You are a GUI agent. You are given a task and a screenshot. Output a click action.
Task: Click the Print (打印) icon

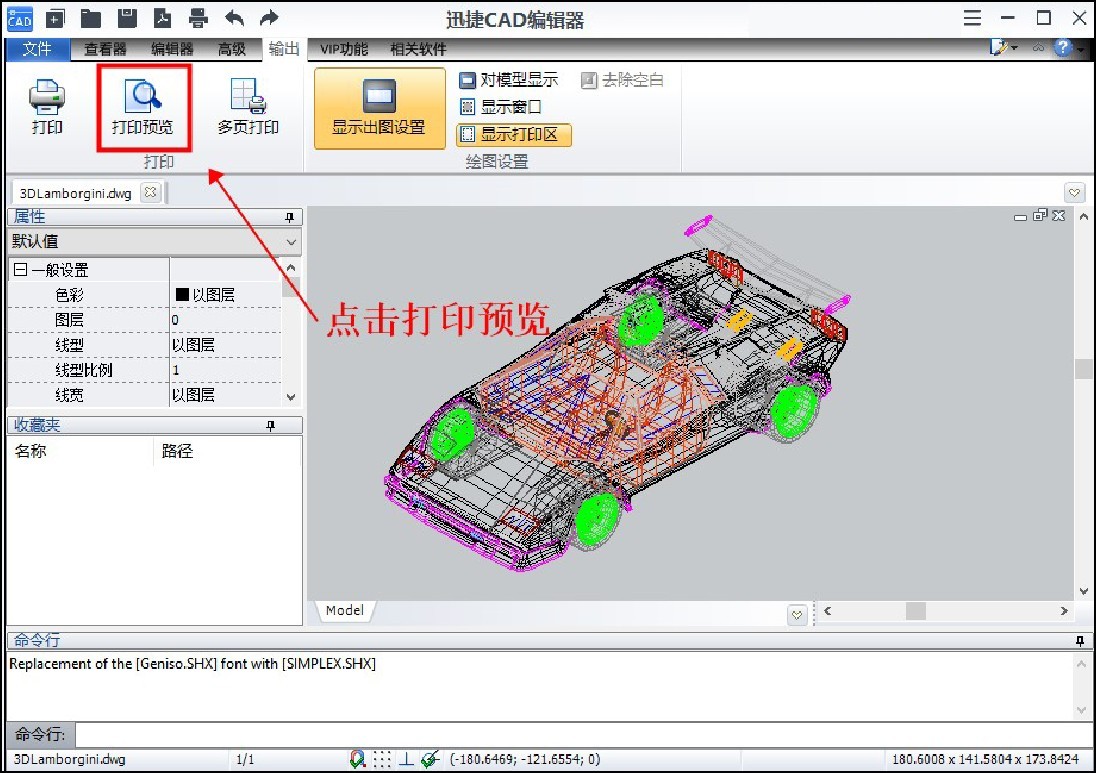pos(47,106)
